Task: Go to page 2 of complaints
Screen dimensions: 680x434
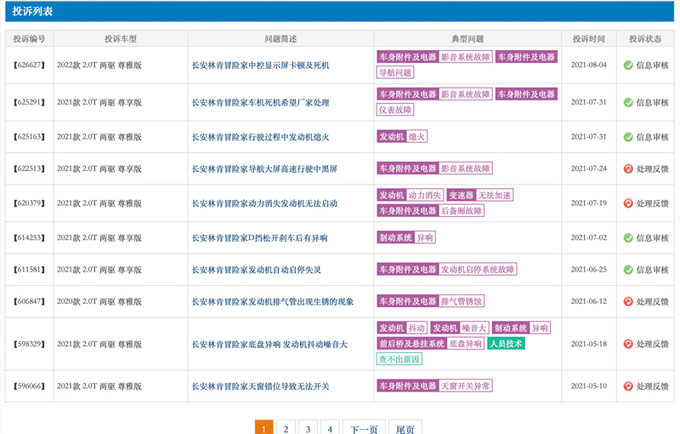Action: [x=286, y=428]
